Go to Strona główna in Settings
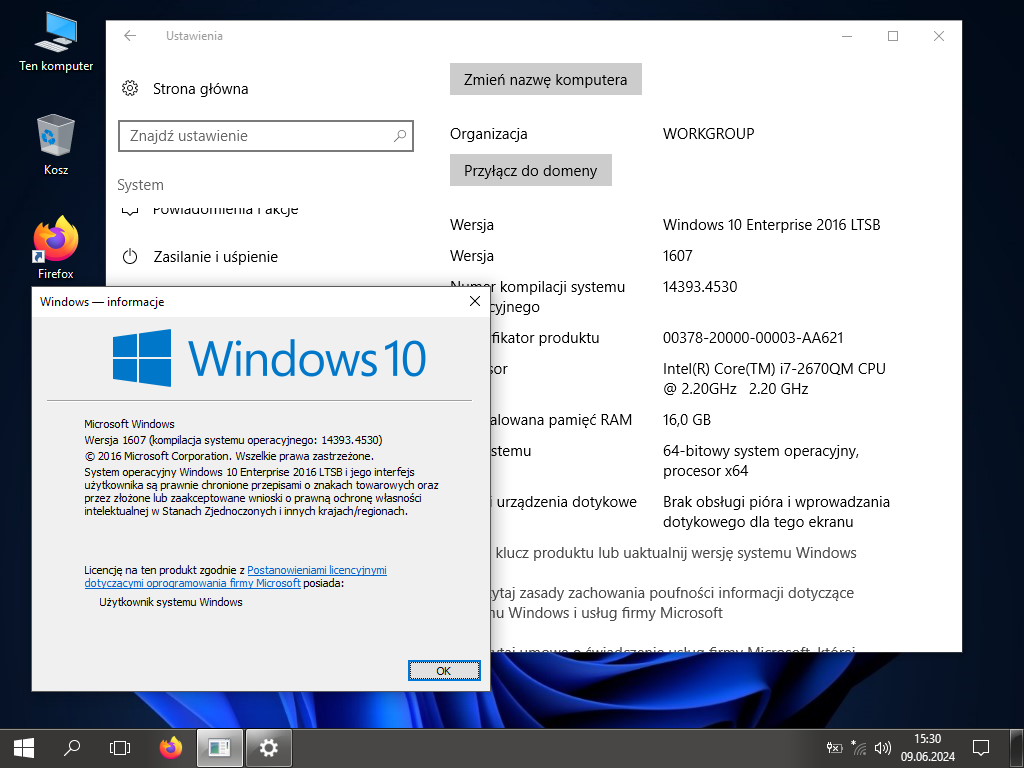 tap(200, 89)
